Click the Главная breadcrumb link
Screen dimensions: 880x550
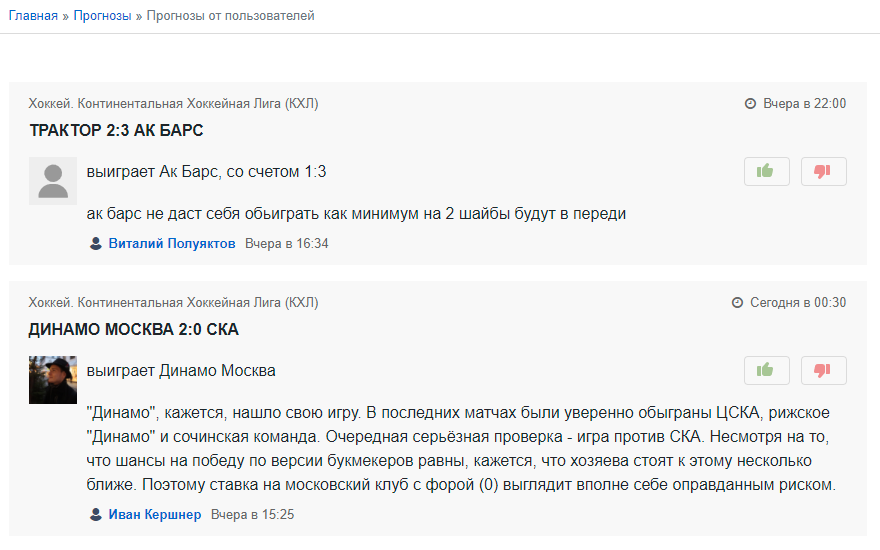33,16
